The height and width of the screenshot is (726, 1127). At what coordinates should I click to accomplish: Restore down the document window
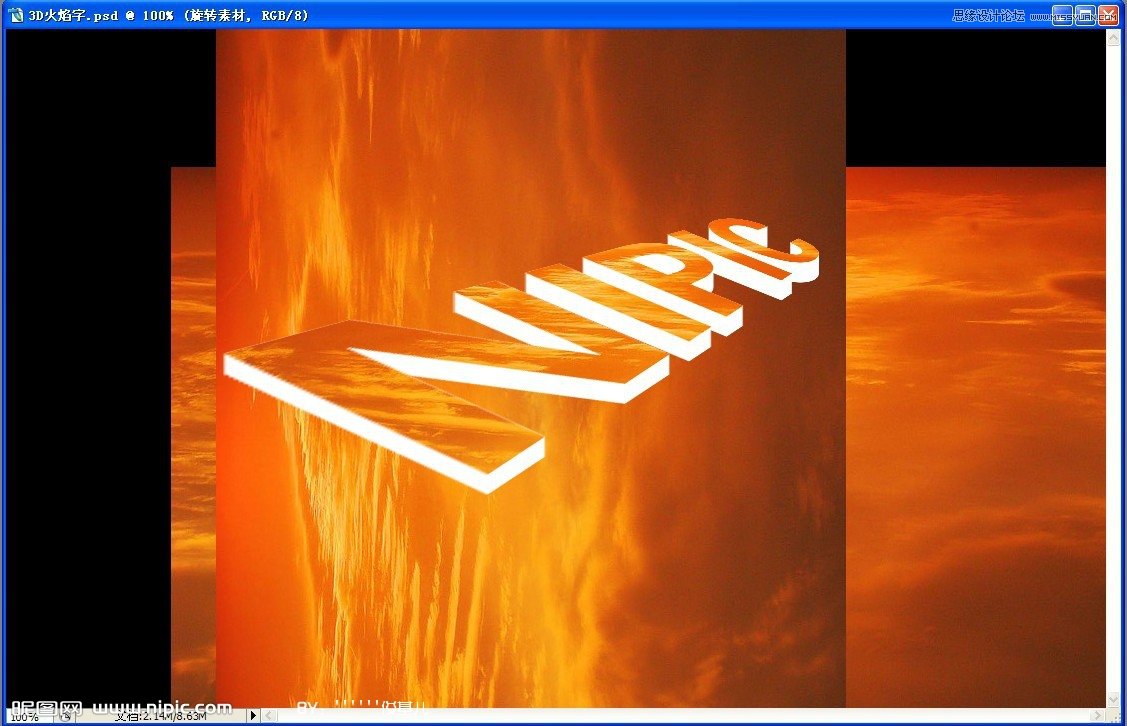(x=1085, y=15)
